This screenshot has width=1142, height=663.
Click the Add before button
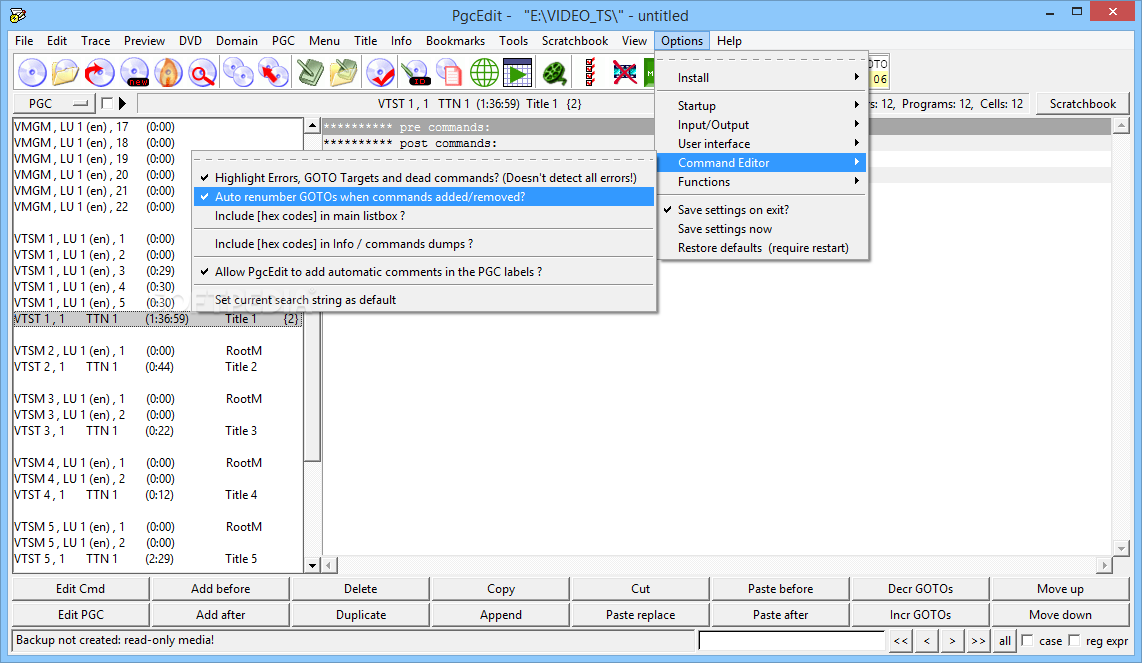(x=221, y=589)
